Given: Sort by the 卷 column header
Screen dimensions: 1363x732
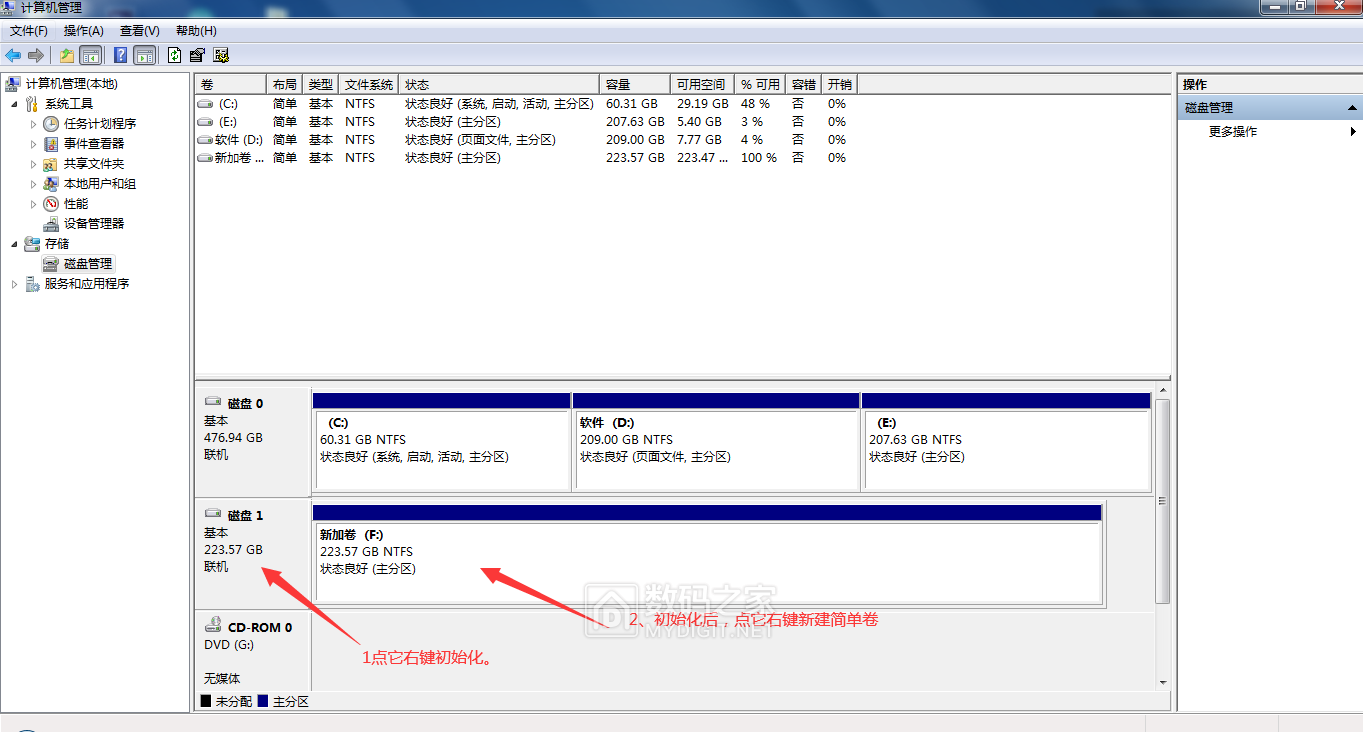Looking at the screenshot, I should coord(231,85).
